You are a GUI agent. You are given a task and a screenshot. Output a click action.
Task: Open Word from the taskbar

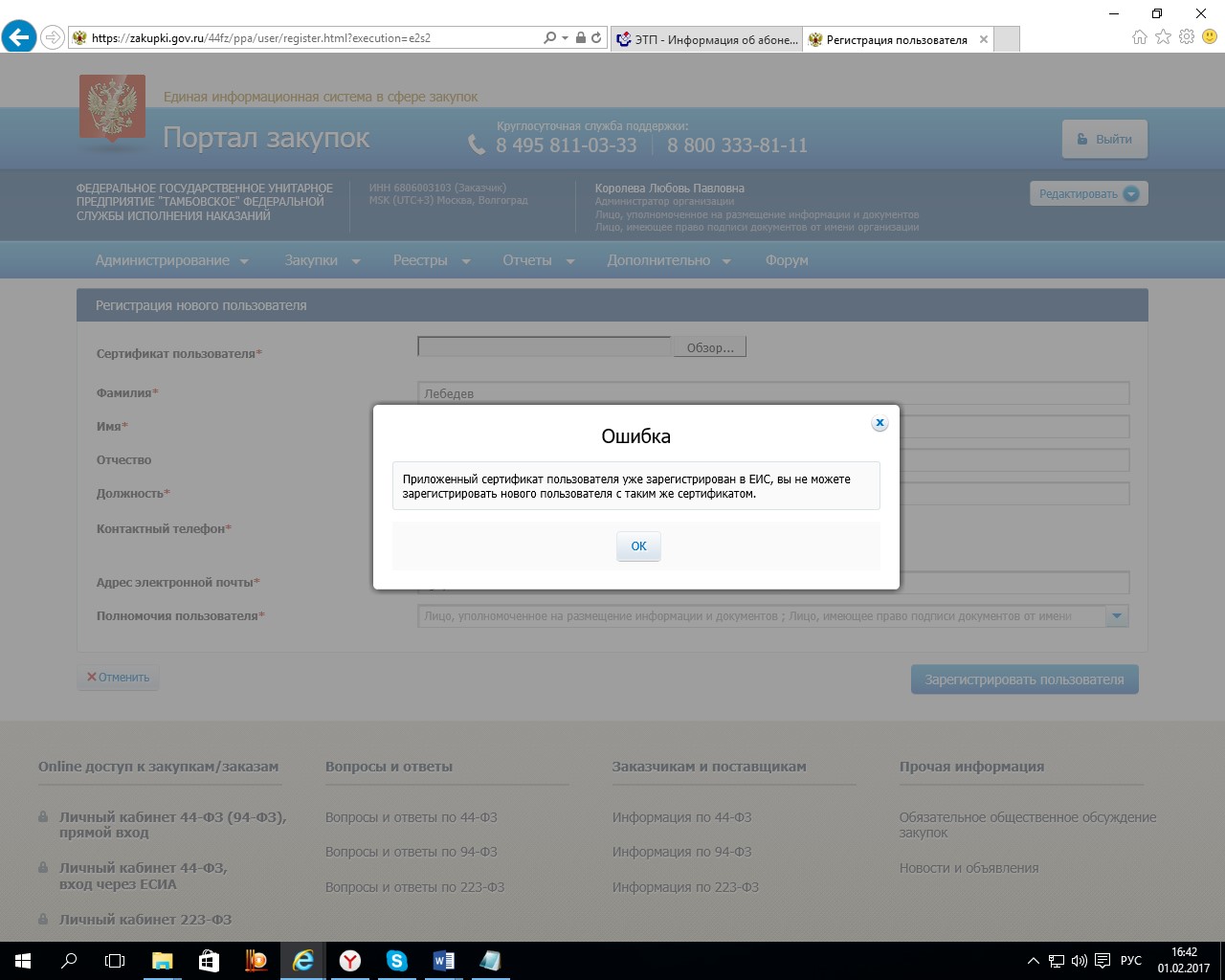[444, 961]
